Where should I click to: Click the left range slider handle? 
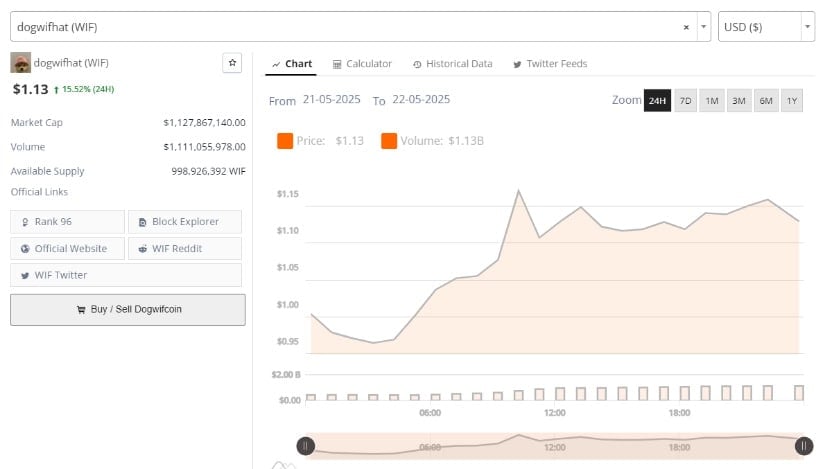(306, 446)
